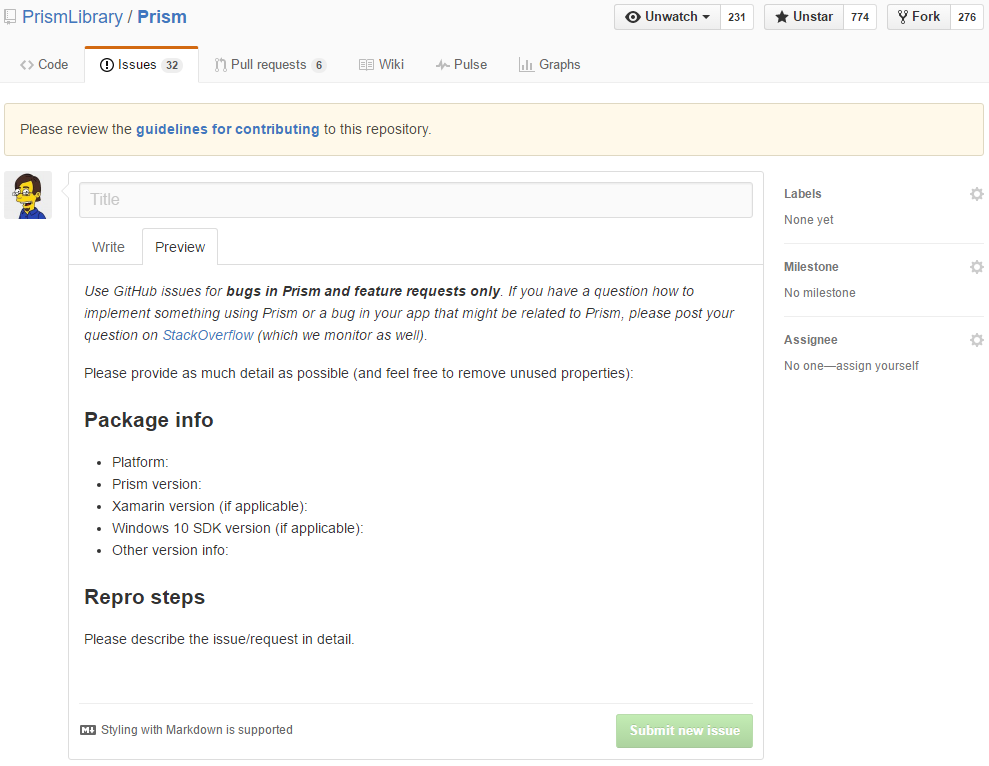Click the stargazers count 774
This screenshot has height=766, width=989.
(860, 17)
